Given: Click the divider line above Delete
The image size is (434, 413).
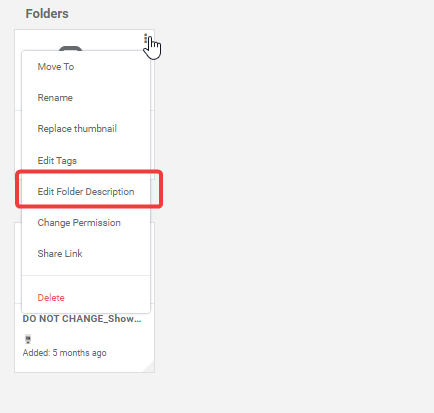Looking at the screenshot, I should pyautogui.click(x=86, y=276).
